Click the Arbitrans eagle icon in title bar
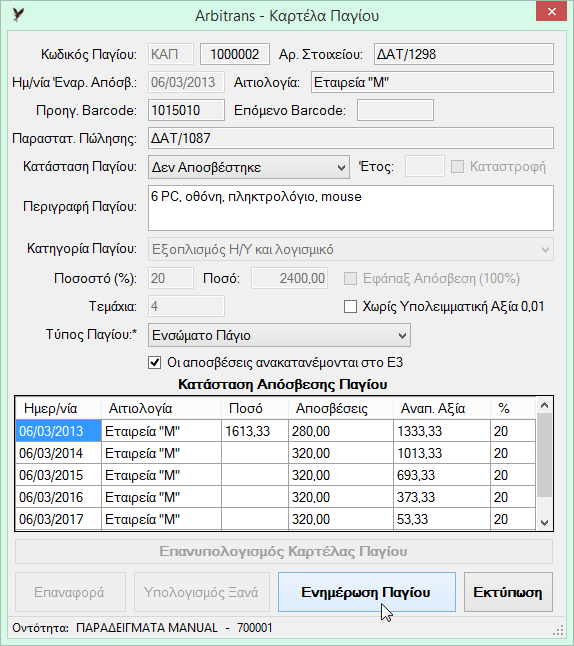 pos(18,15)
